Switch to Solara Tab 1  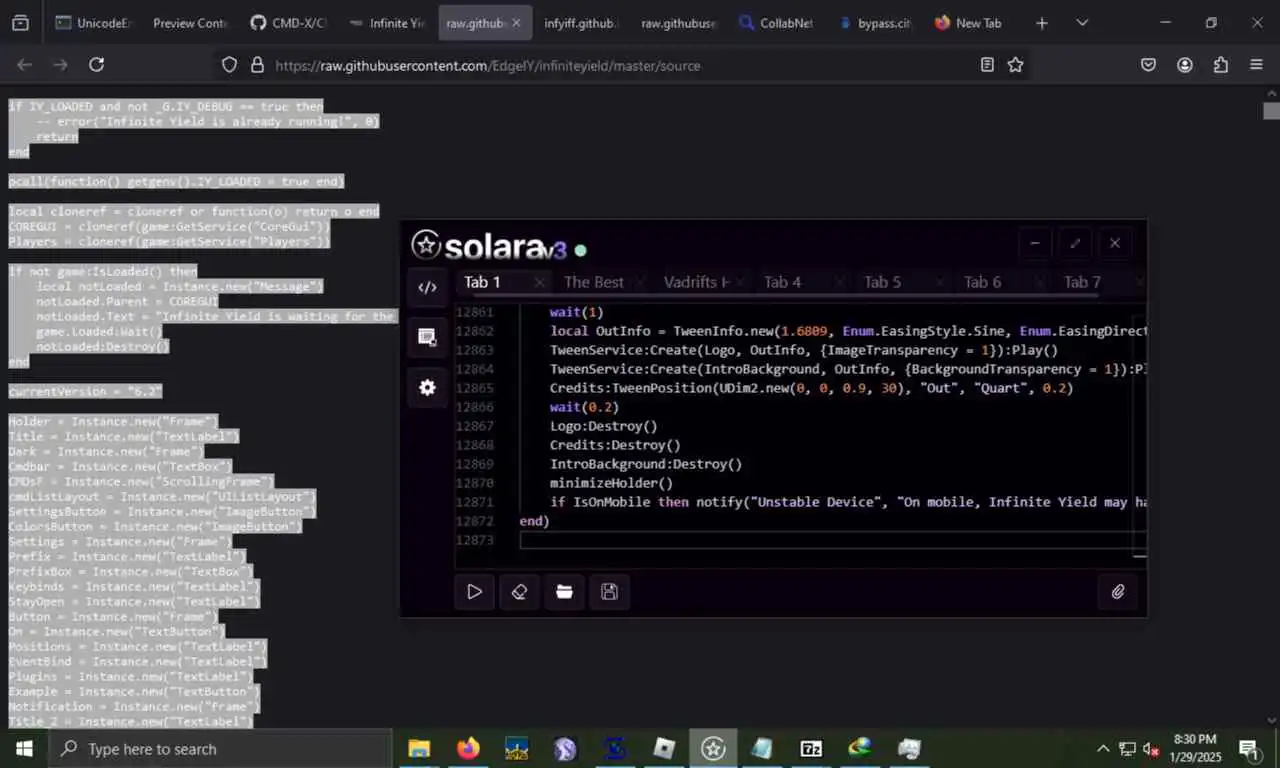pyautogui.click(x=482, y=282)
